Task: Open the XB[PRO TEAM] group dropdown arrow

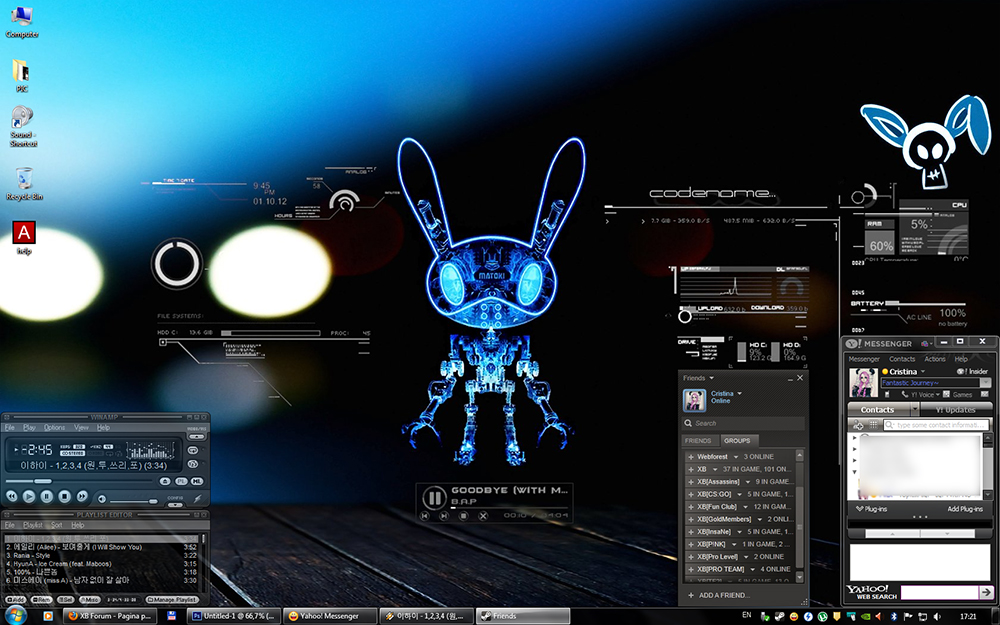Action: point(753,570)
